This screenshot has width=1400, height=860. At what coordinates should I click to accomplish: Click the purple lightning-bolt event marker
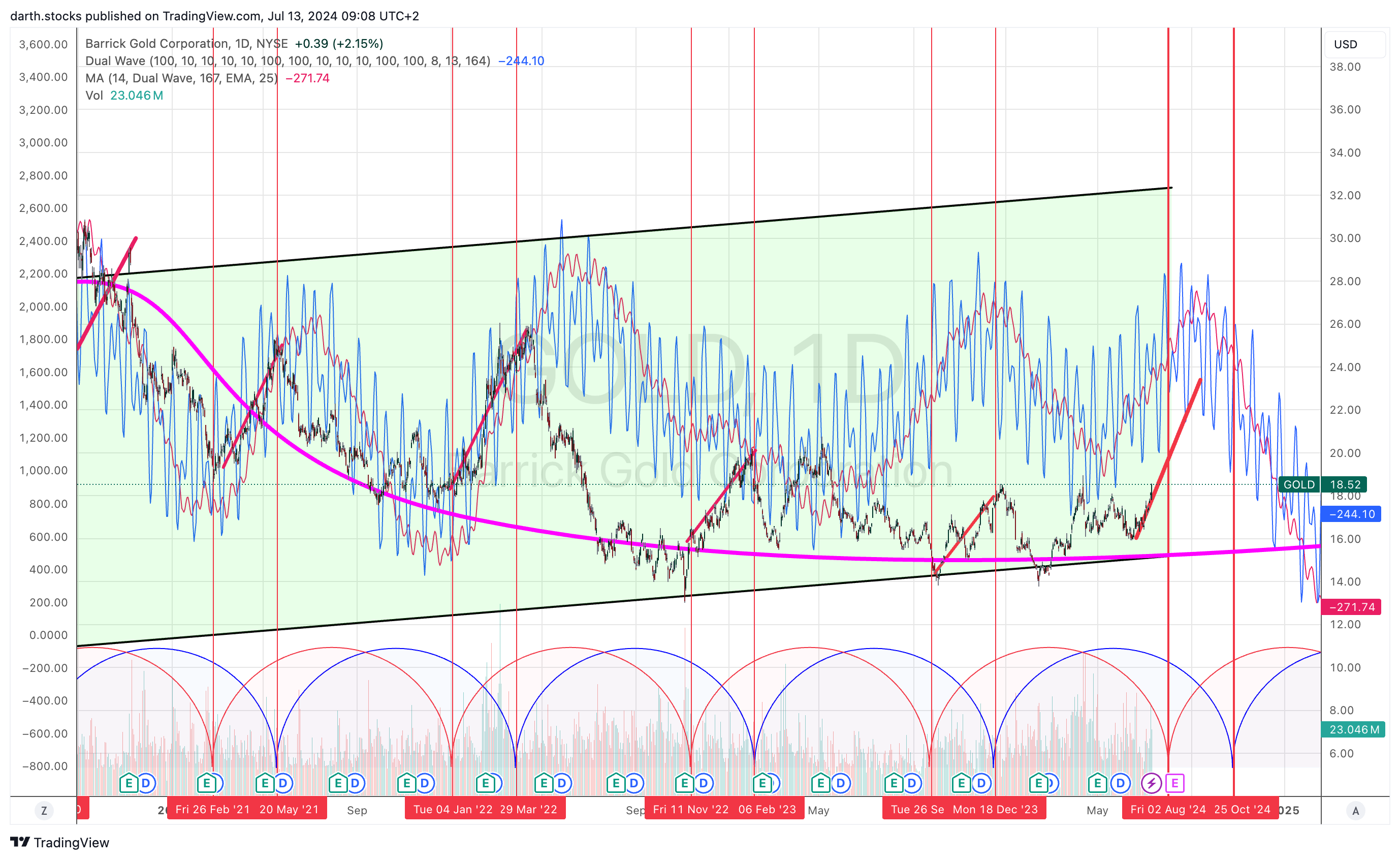coord(1151,783)
